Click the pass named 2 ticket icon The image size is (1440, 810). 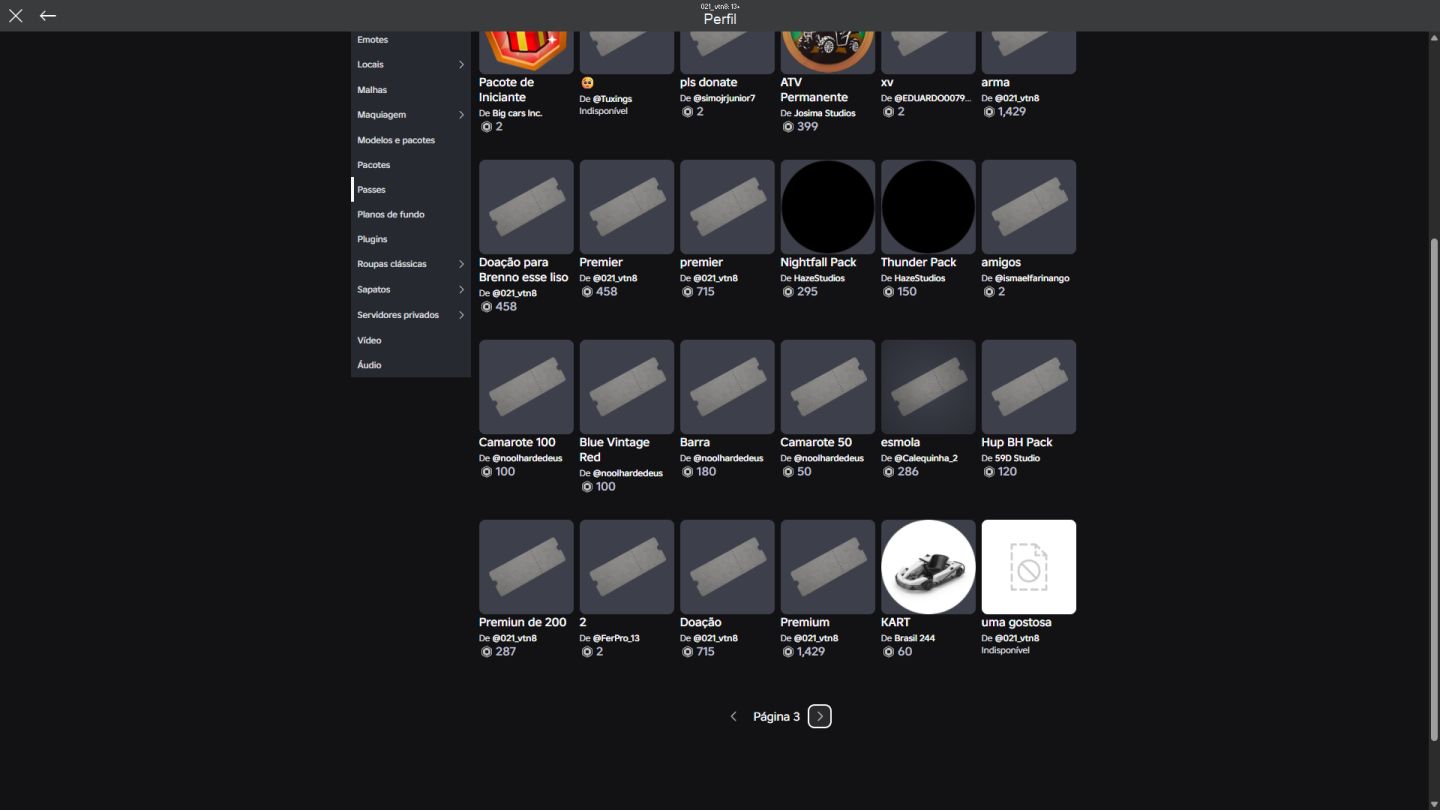[x=627, y=567]
